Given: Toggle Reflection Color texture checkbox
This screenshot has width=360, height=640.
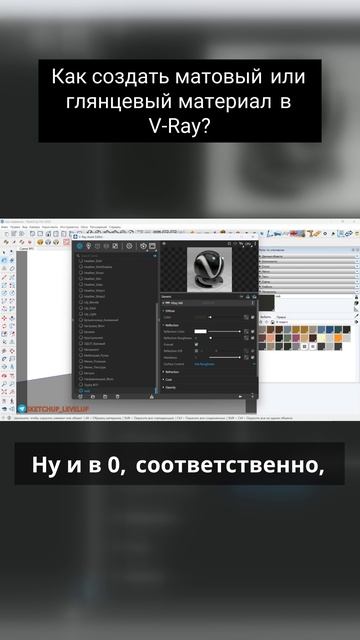Looking at the screenshot, I should click(x=253, y=331).
